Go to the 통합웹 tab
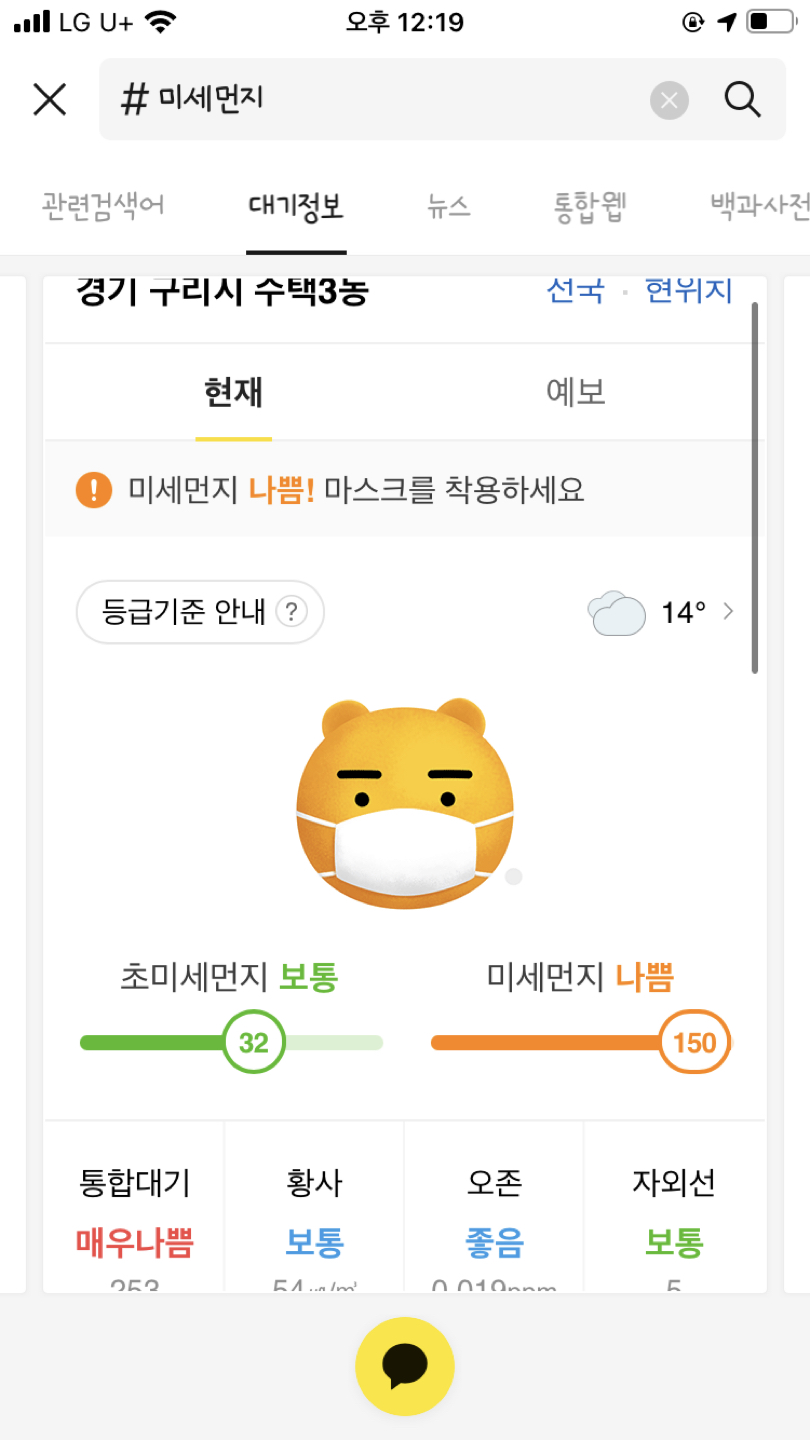The image size is (810, 1440). pos(590,207)
